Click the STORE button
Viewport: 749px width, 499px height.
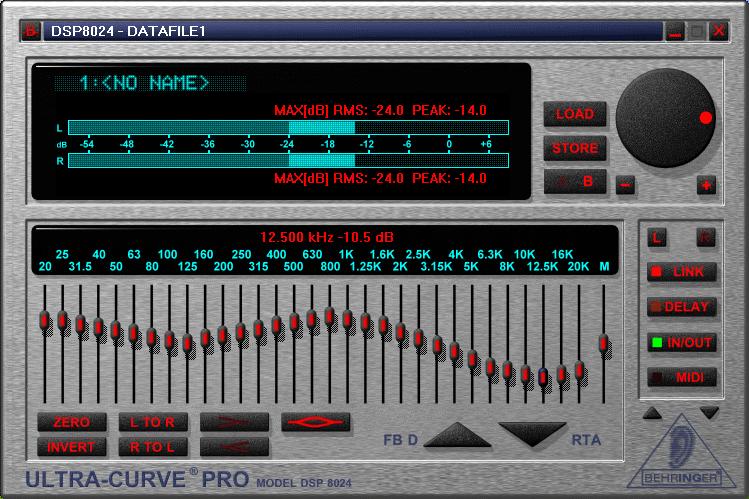coord(575,148)
